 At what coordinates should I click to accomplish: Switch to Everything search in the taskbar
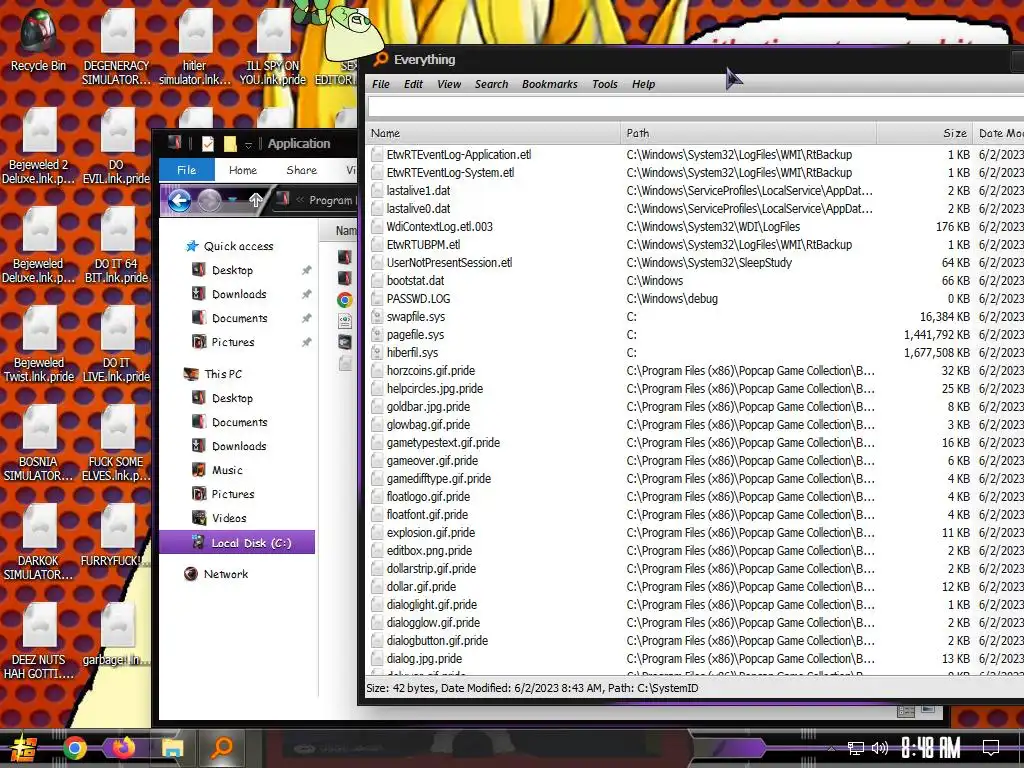[x=222, y=746]
